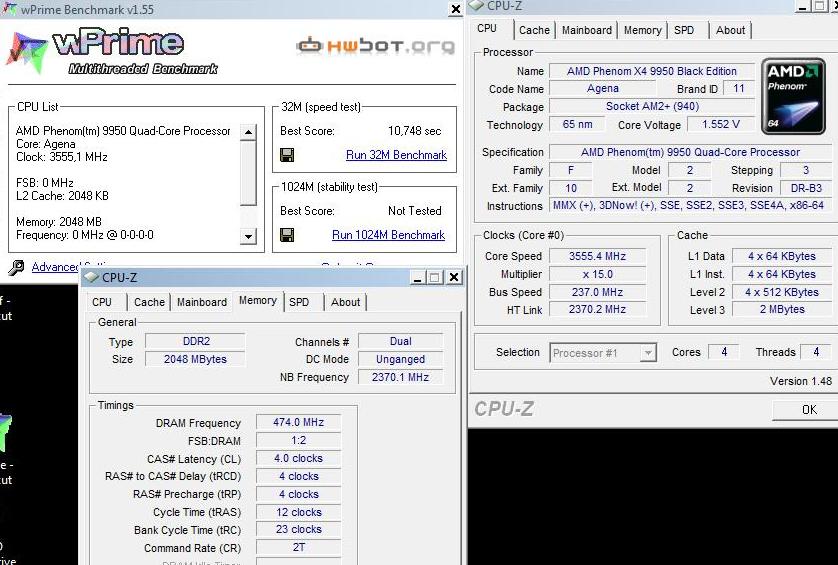Click the DRAM Frequency 474.0 MHz value
This screenshot has width=838, height=565.
(298, 422)
